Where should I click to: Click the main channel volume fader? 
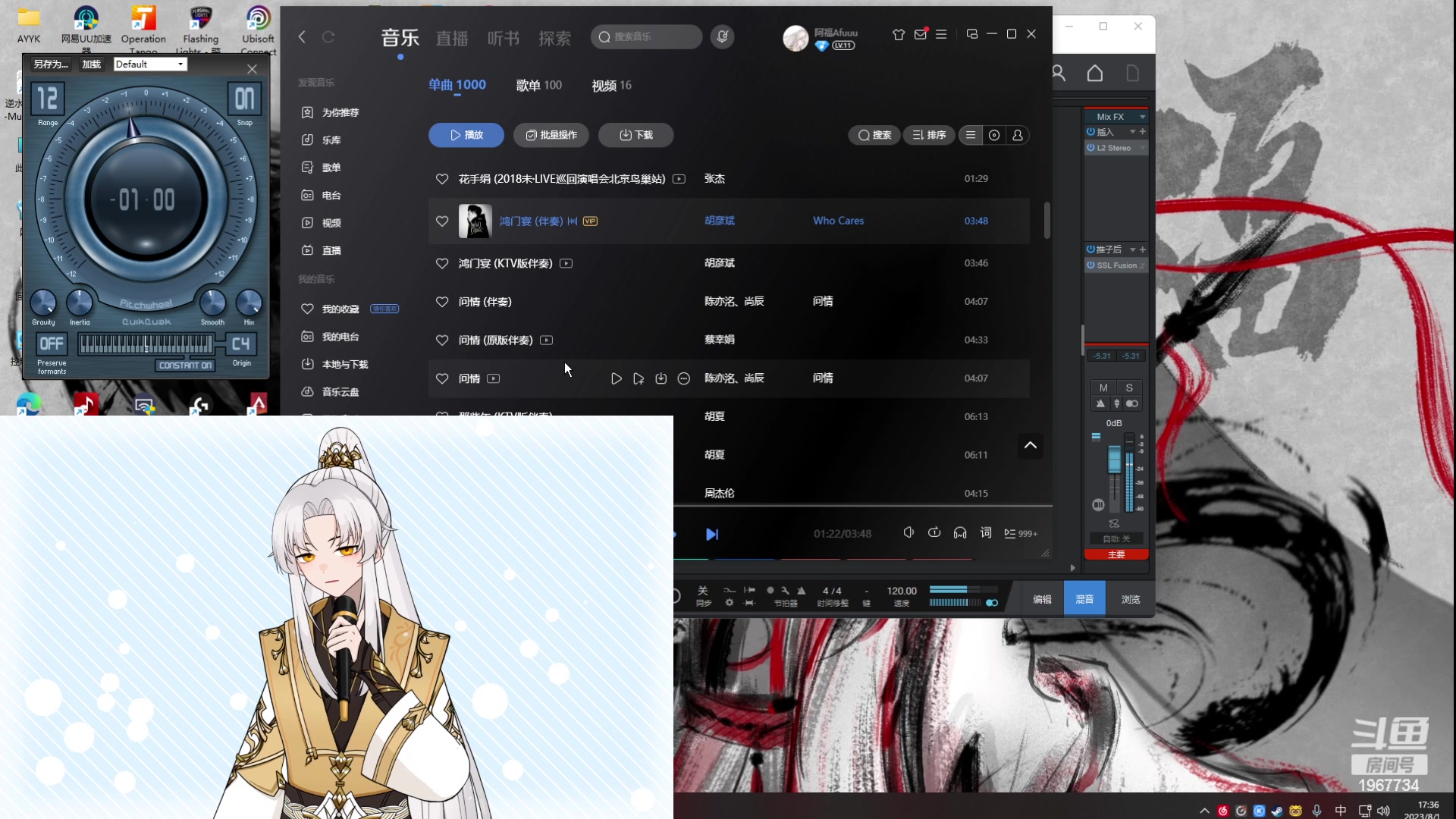pos(1114,459)
